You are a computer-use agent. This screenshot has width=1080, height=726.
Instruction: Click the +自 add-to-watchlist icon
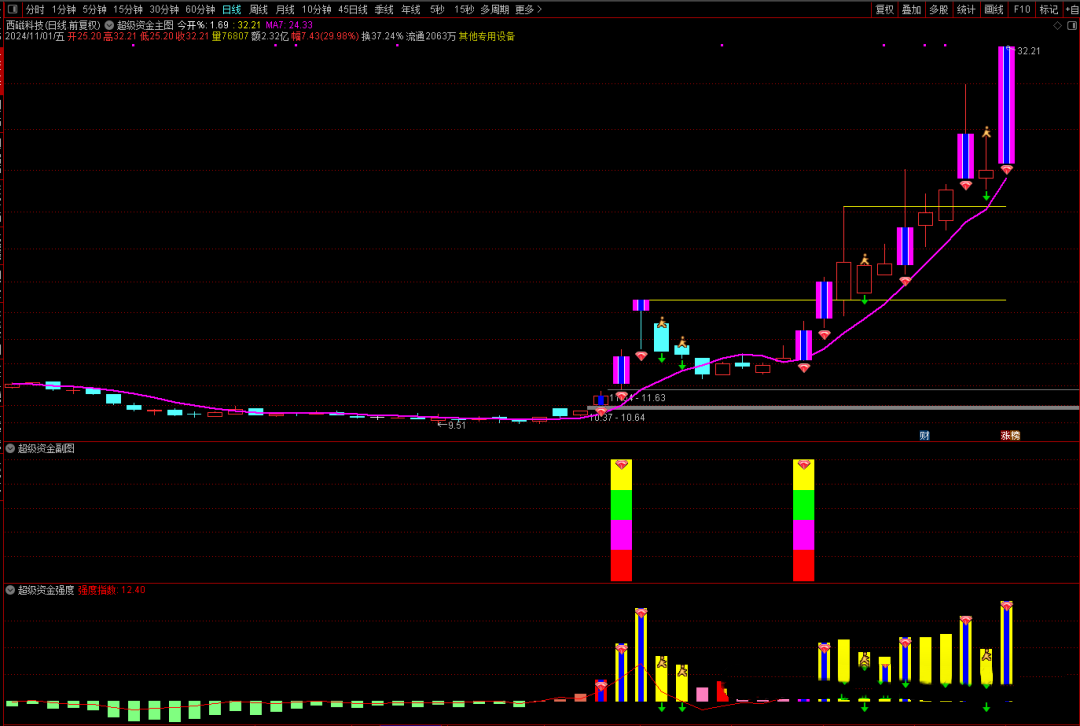tap(1072, 9)
